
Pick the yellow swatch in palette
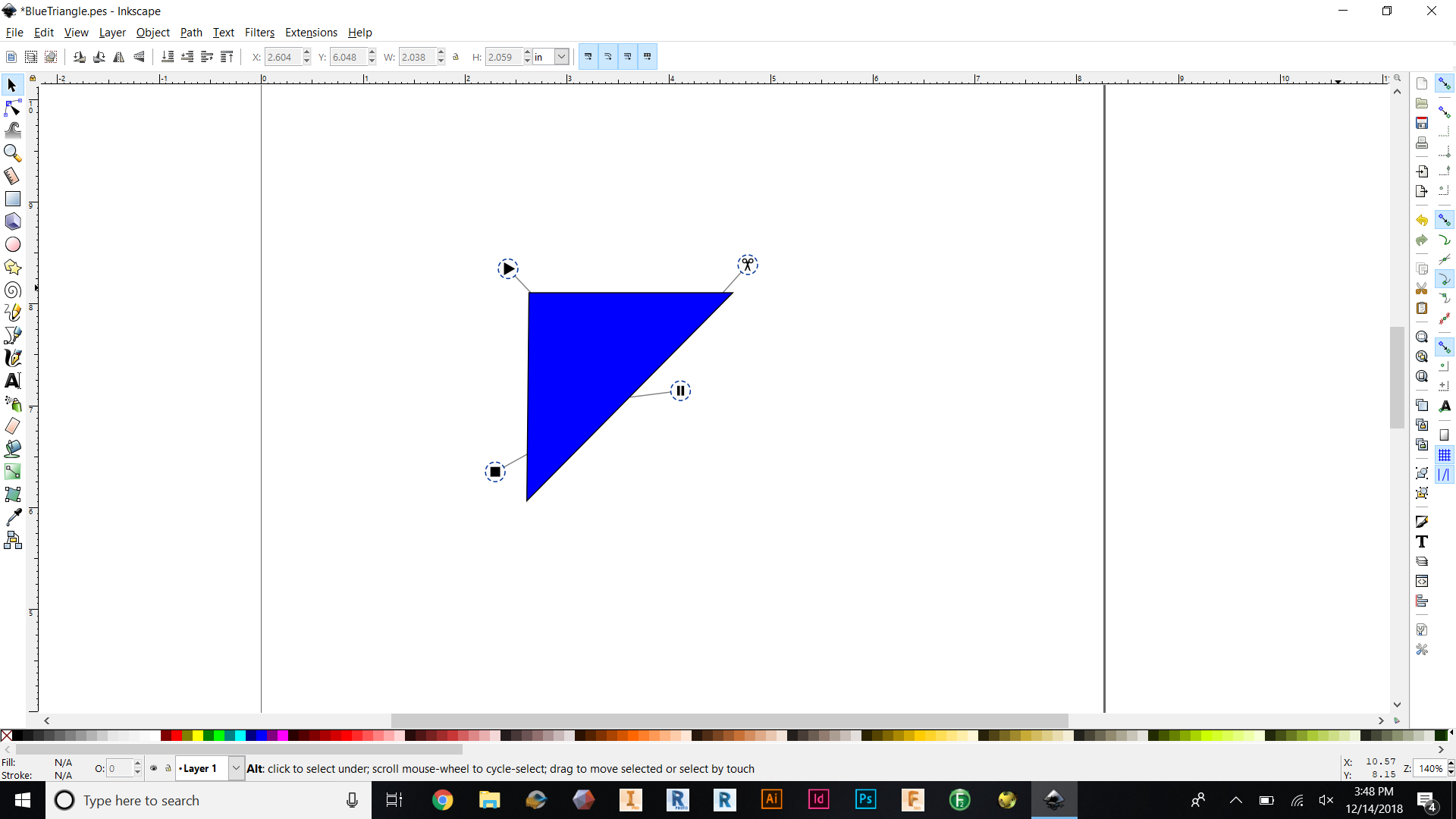[x=197, y=736]
